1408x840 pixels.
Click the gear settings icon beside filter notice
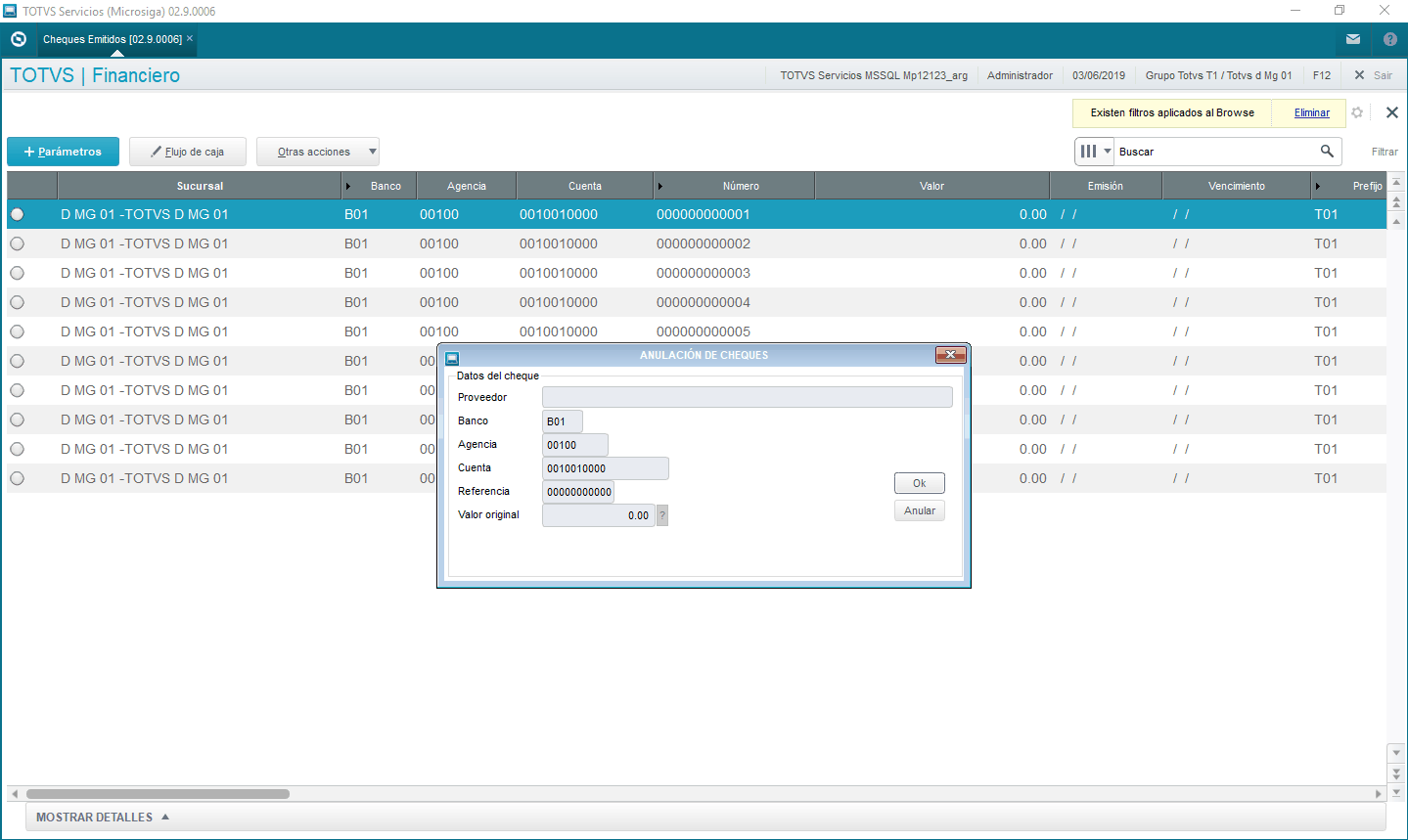pos(1357,112)
